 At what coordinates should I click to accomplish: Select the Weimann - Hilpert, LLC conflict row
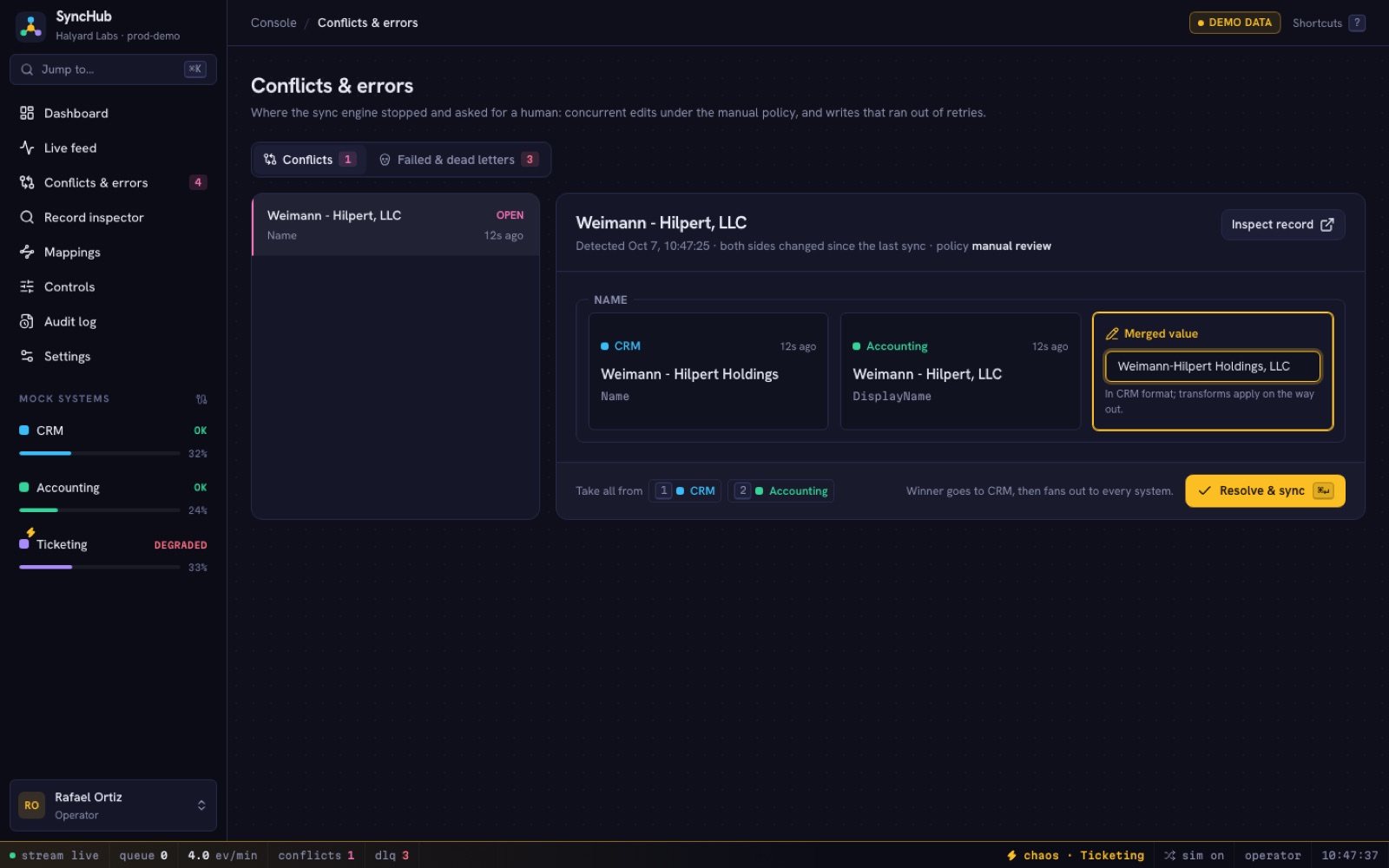[x=395, y=225]
